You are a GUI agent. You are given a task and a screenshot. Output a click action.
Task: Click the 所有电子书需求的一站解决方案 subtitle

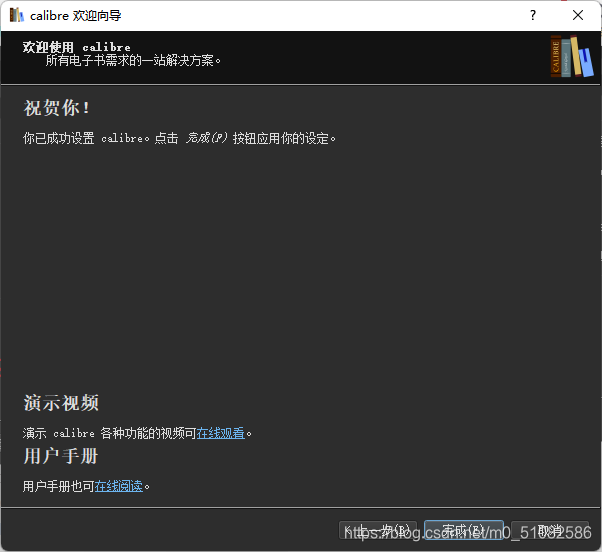pos(133,60)
